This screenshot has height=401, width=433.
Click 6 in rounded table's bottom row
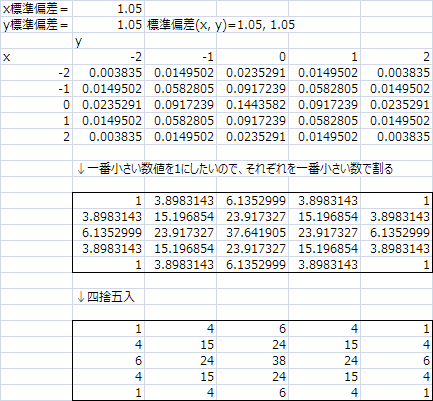pyautogui.click(x=252, y=393)
